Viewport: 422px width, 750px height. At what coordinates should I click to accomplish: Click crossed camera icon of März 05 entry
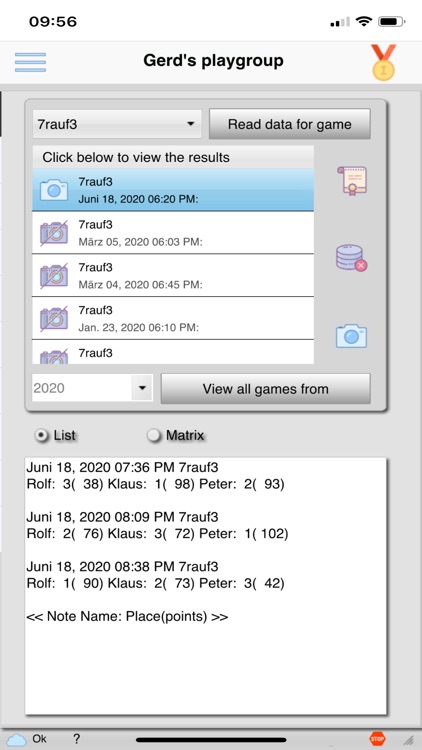(x=54, y=233)
